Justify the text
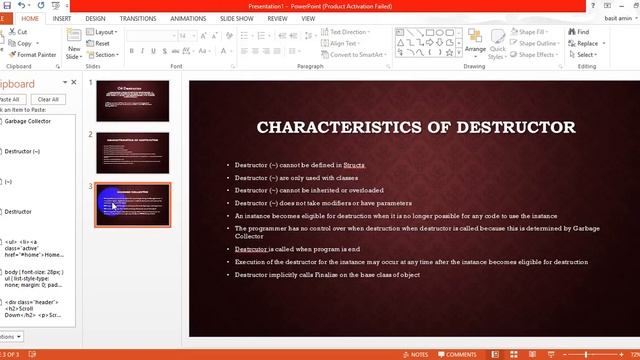 (x=277, y=51)
